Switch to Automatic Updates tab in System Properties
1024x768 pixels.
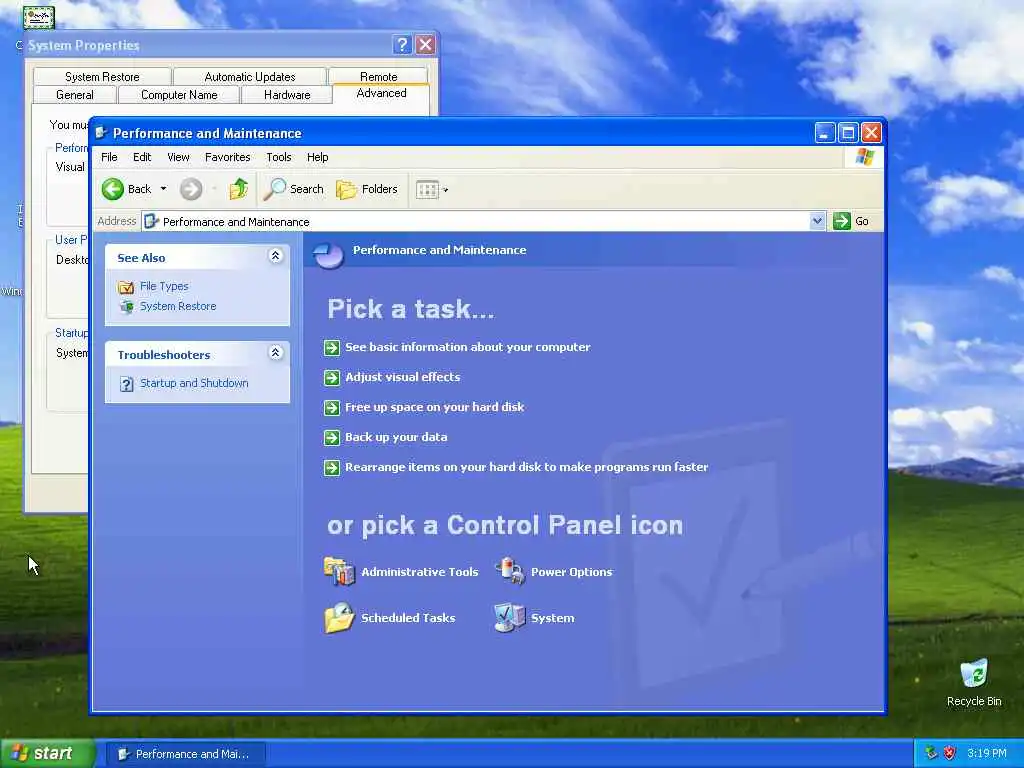pos(249,76)
